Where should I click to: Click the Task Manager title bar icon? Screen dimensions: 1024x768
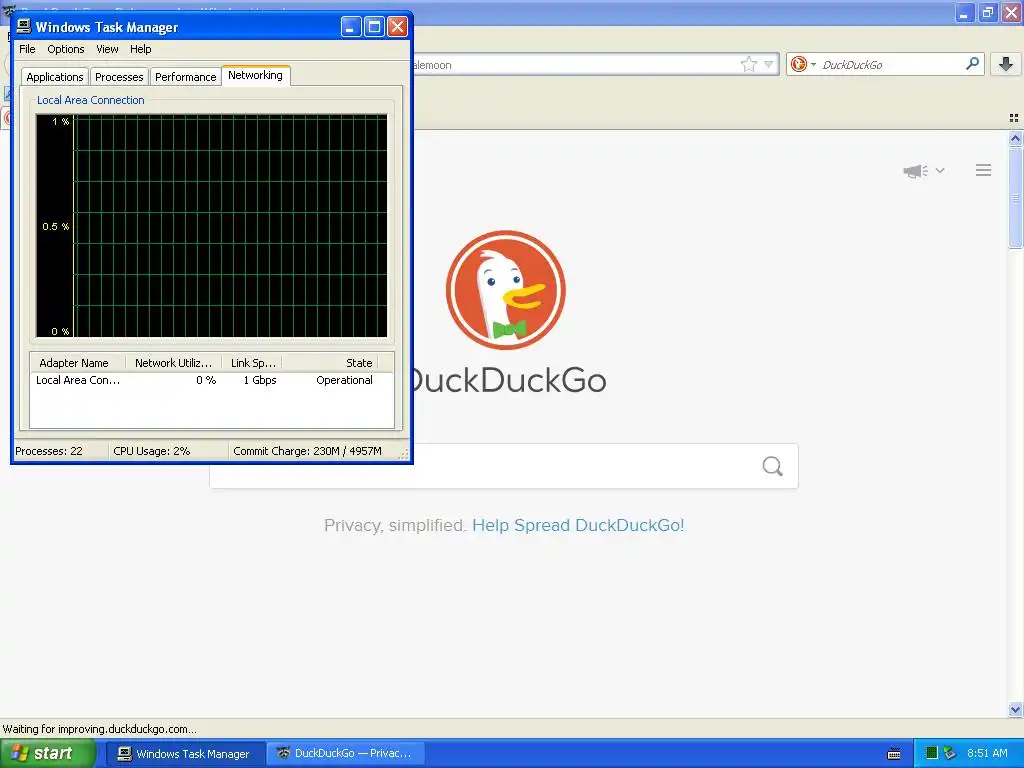(24, 26)
